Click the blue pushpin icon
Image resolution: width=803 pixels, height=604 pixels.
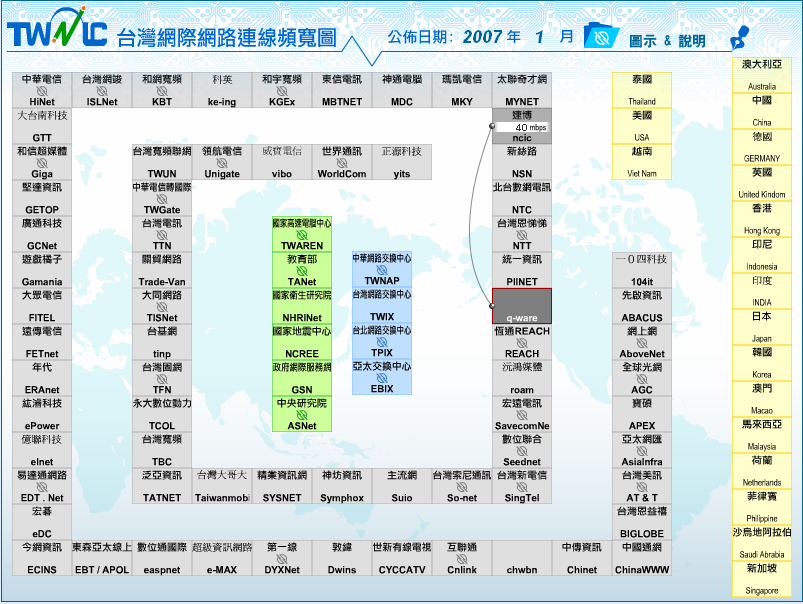740,37
